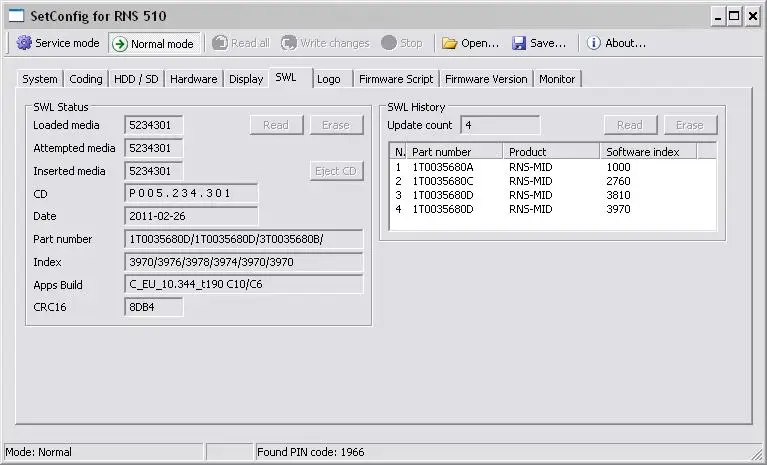Screen dimensions: 767x465
Task: Click Read button in SWL History
Action: (630, 125)
